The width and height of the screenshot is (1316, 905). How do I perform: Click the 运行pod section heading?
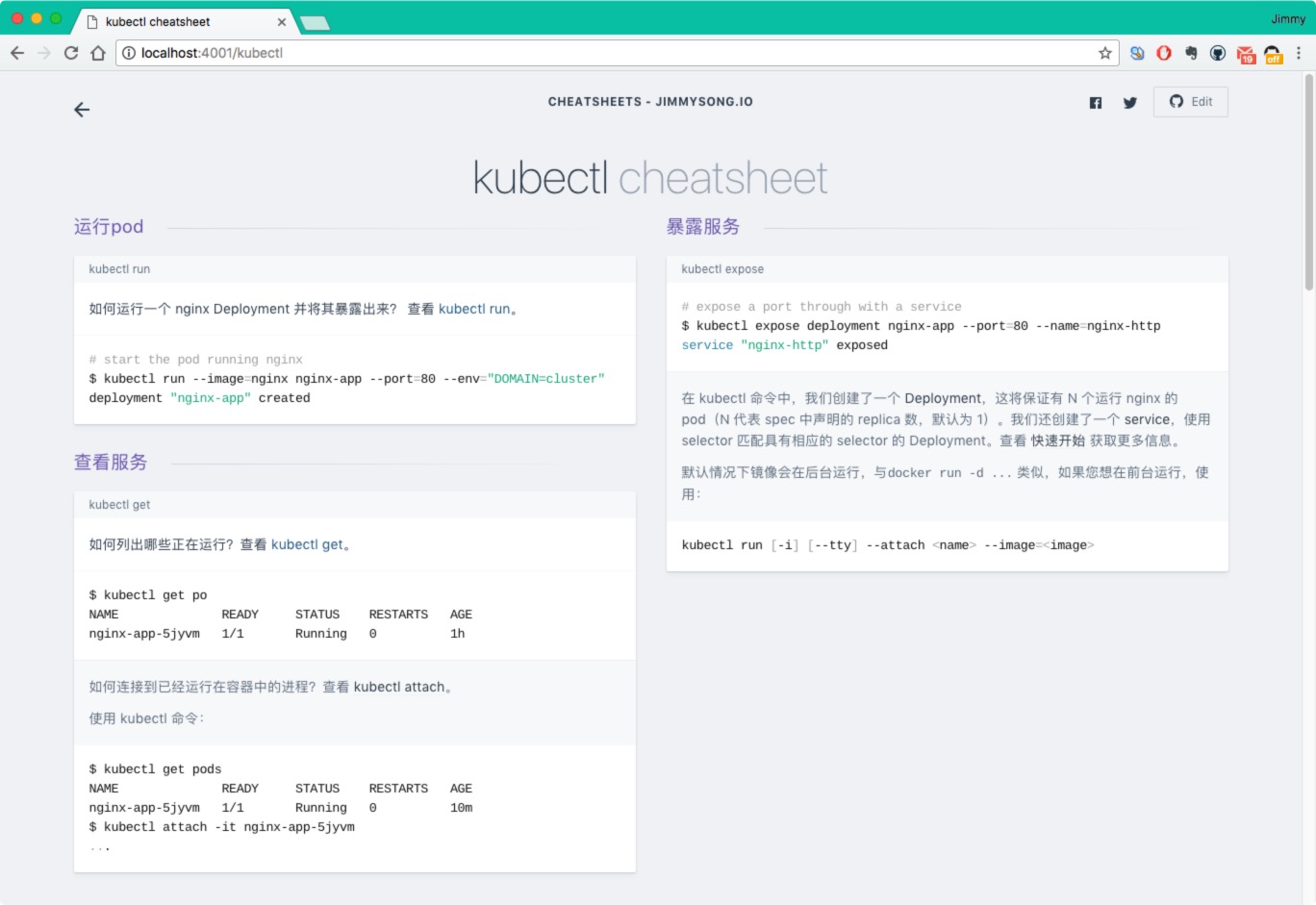click(109, 227)
